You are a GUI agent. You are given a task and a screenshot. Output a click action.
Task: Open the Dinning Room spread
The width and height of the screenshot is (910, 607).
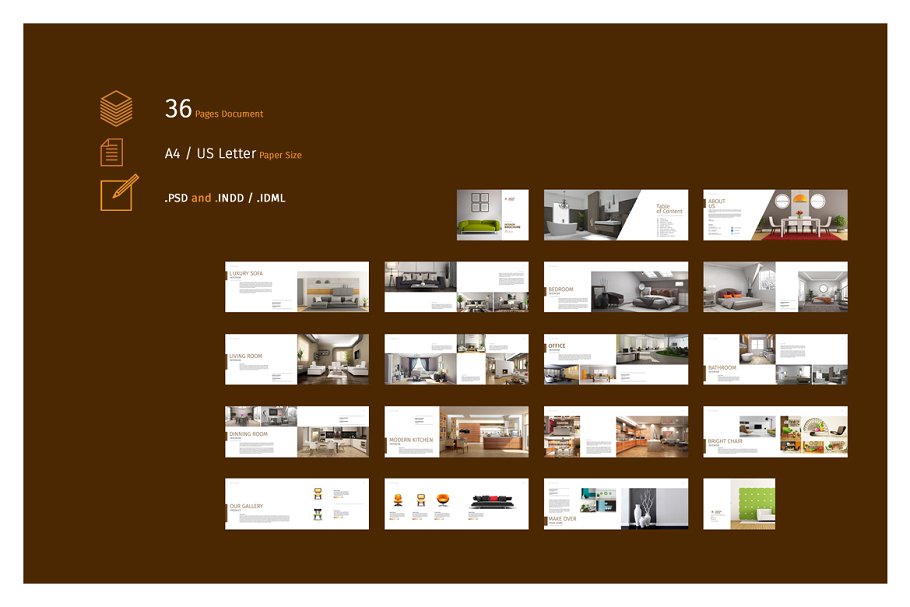[297, 431]
